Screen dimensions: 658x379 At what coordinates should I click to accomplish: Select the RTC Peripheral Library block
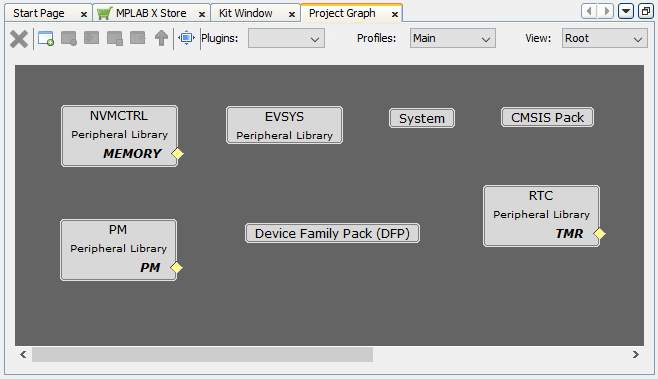click(541, 216)
